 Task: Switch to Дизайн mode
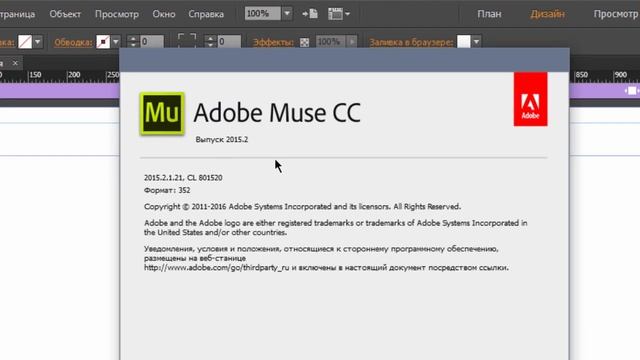click(547, 14)
